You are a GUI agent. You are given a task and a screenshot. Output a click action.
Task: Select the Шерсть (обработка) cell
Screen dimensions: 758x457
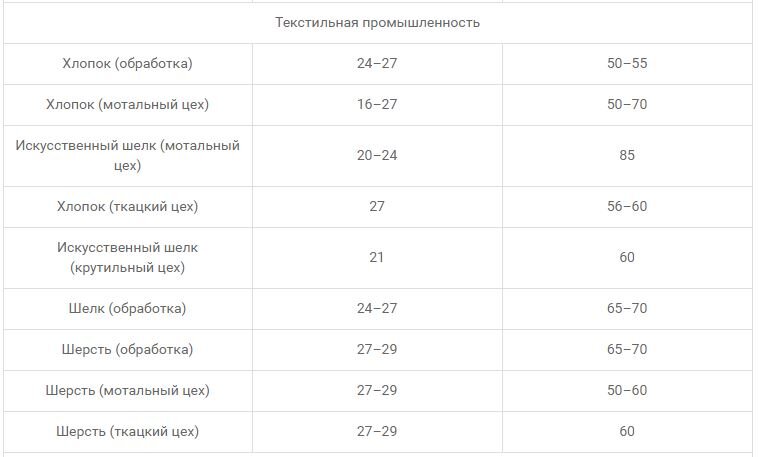(128, 350)
